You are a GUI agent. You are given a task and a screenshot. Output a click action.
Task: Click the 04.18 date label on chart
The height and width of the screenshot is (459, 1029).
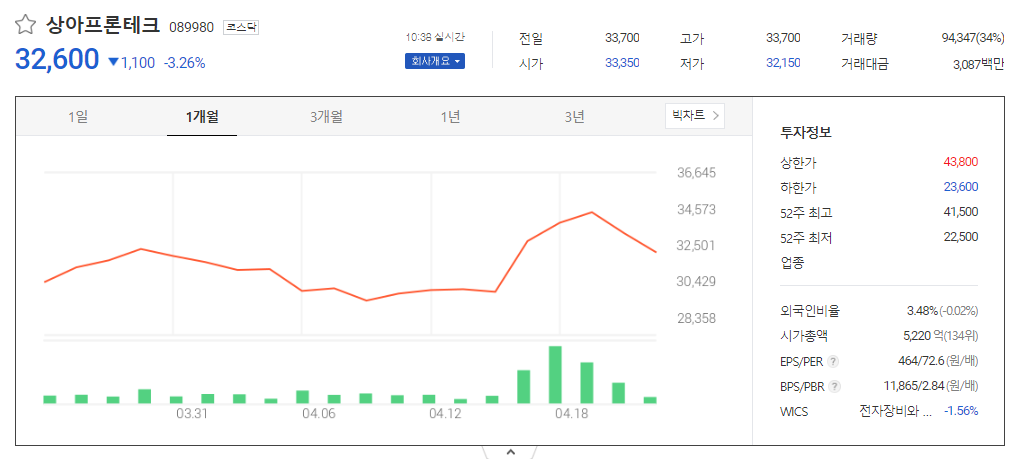[x=571, y=414]
